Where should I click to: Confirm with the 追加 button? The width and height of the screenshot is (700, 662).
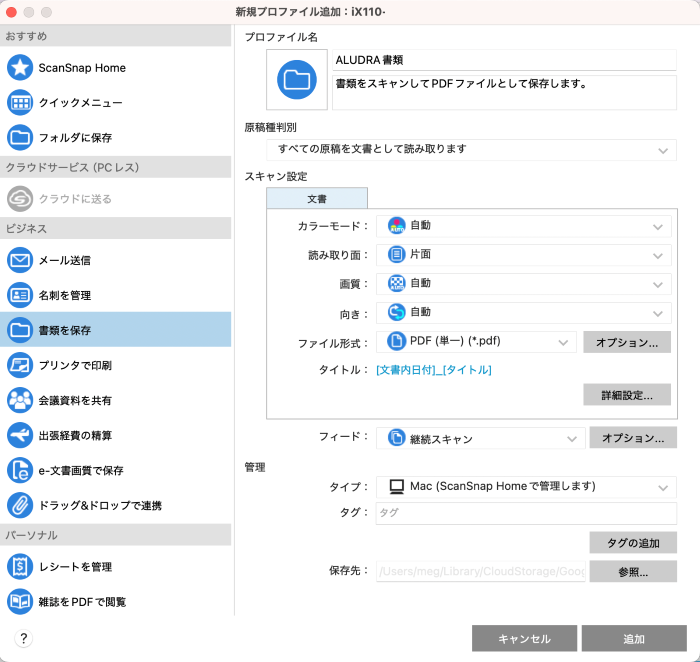point(634,638)
